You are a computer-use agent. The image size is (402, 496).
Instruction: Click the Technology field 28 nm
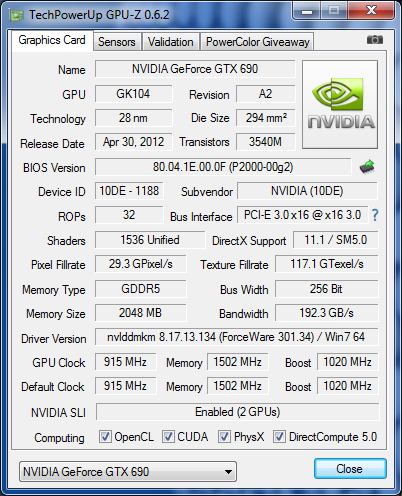[x=133, y=118]
